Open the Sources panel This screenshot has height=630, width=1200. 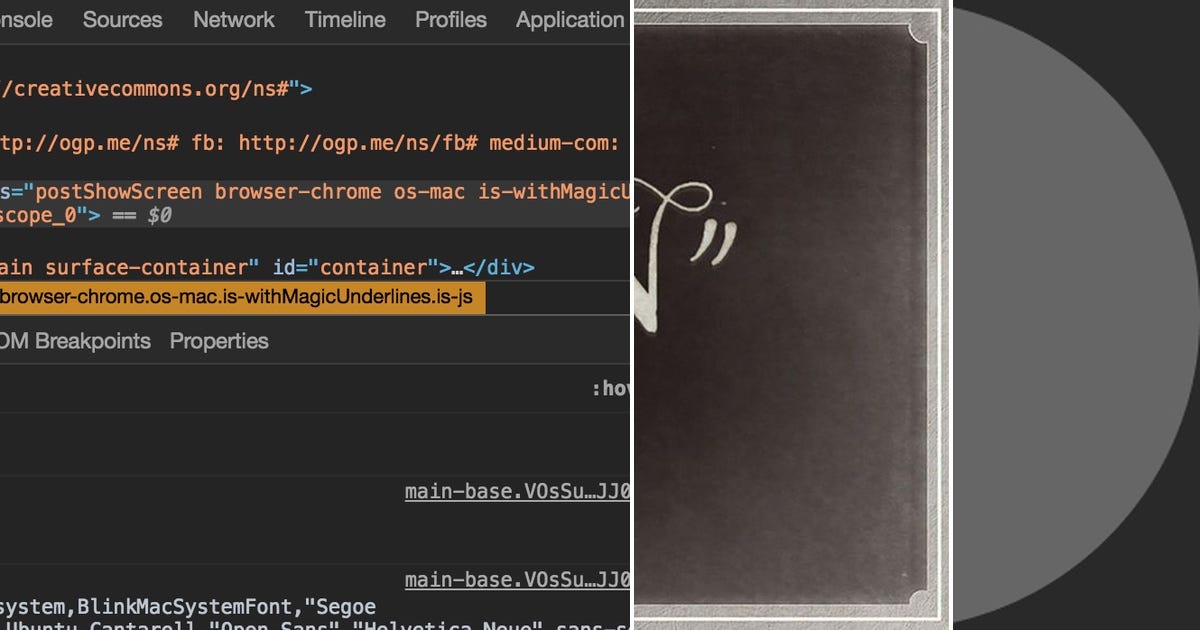(122, 19)
